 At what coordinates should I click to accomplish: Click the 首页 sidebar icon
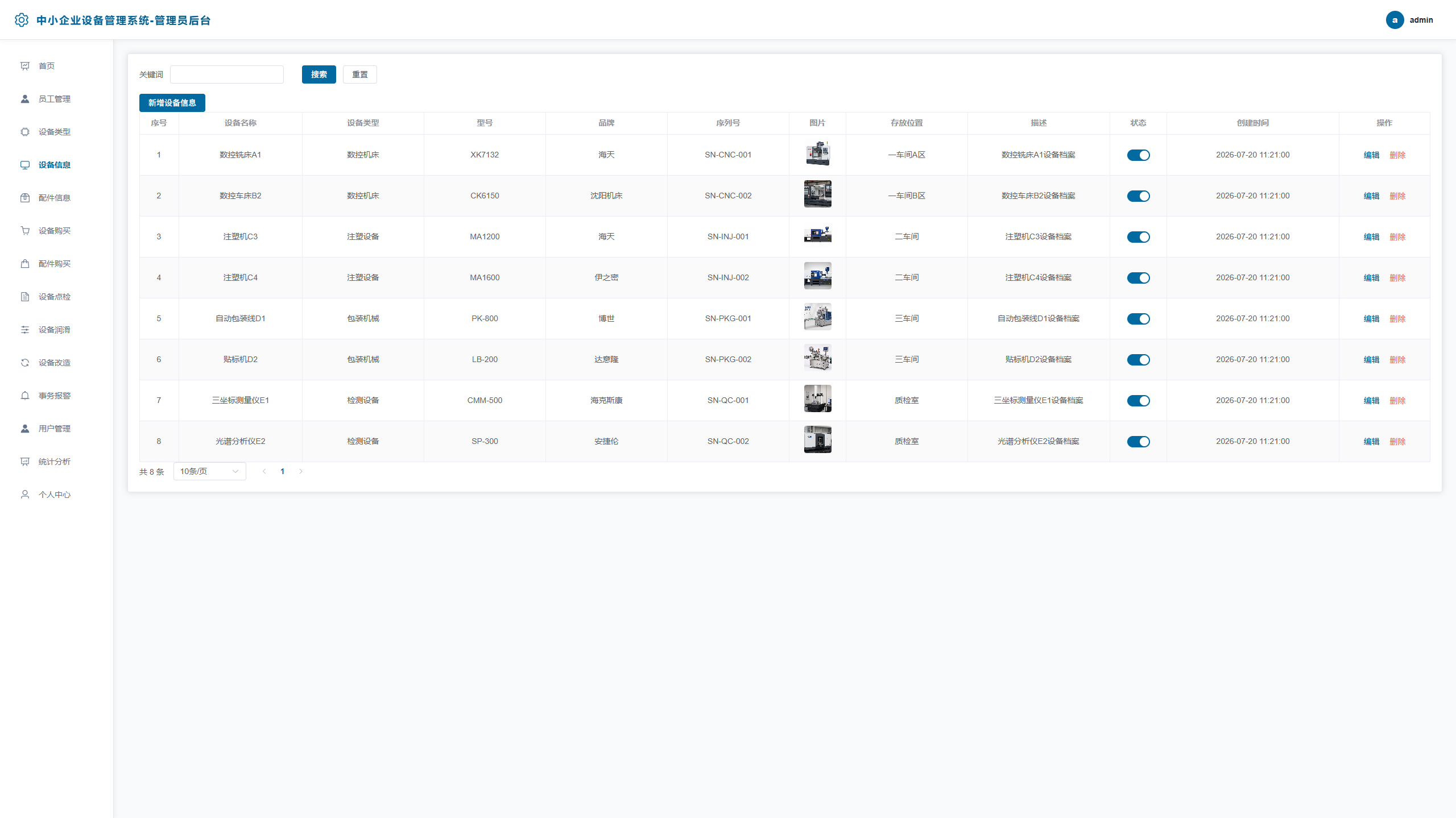coord(25,66)
